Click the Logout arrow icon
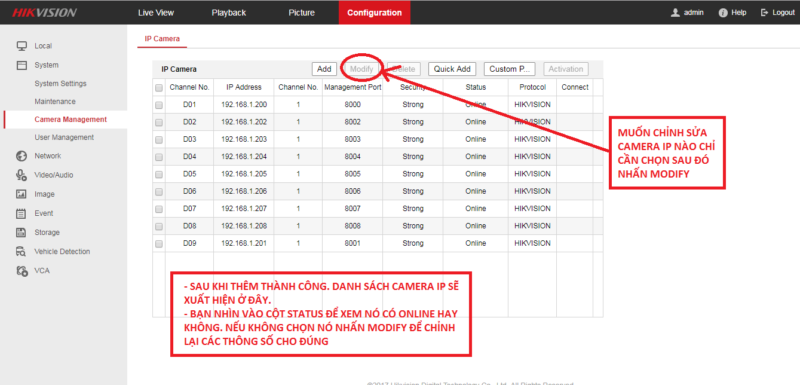Screen dimensions: 800x385 tap(765, 13)
